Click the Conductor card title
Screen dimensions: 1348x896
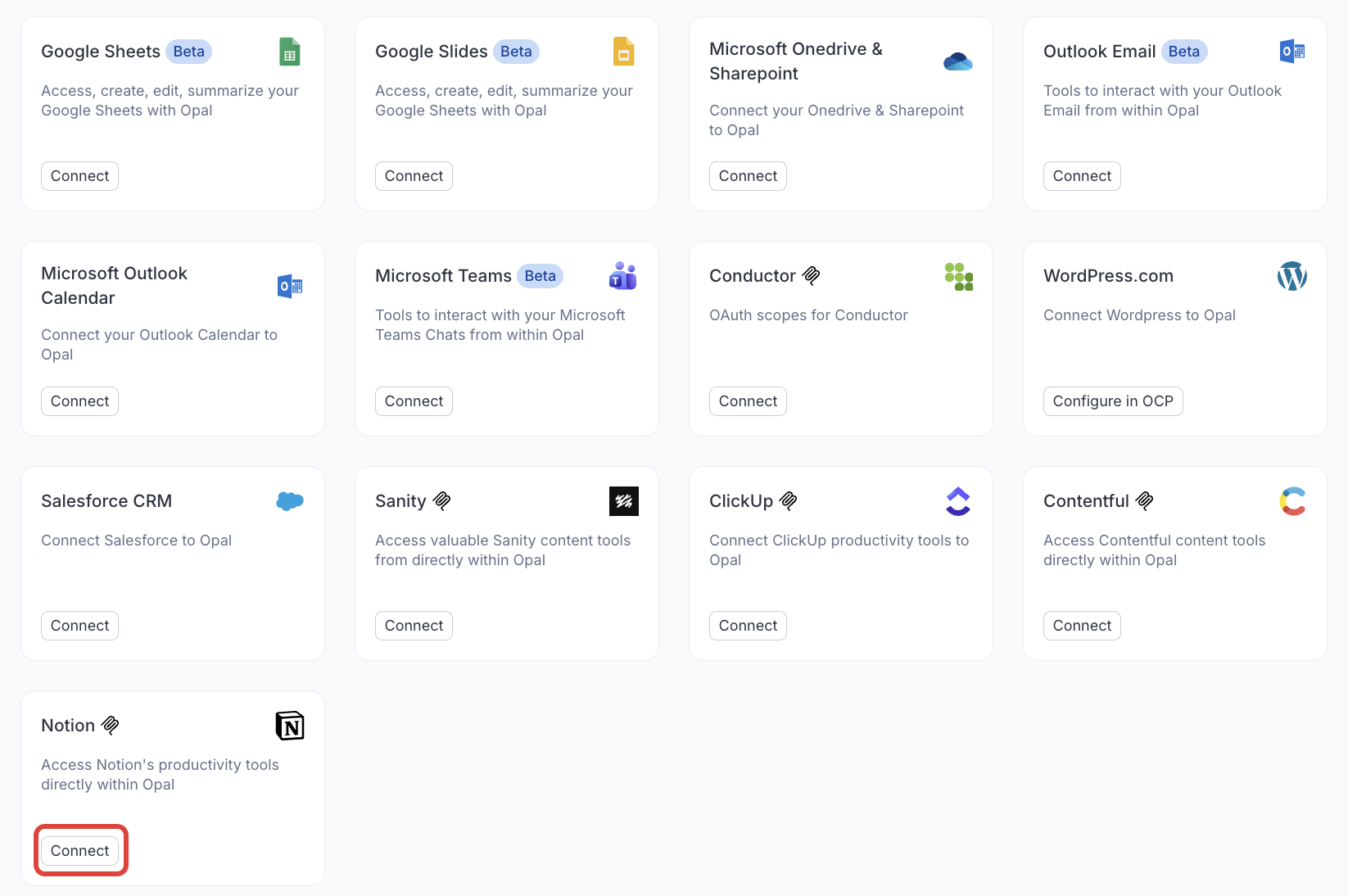(753, 276)
